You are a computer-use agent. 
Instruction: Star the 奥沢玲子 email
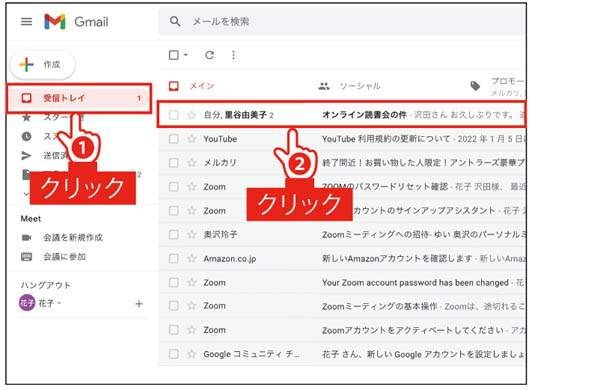(192, 234)
